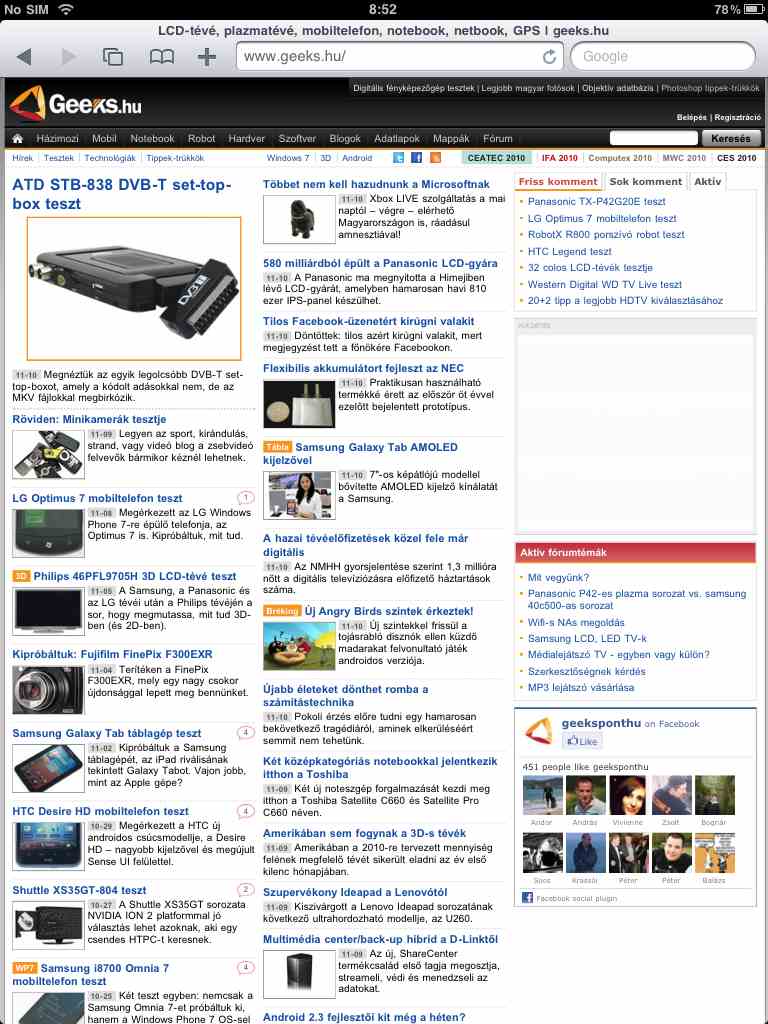The height and width of the screenshot is (1024, 768).
Task: Open the geeksponthu Facebook page link
Action: (601, 723)
